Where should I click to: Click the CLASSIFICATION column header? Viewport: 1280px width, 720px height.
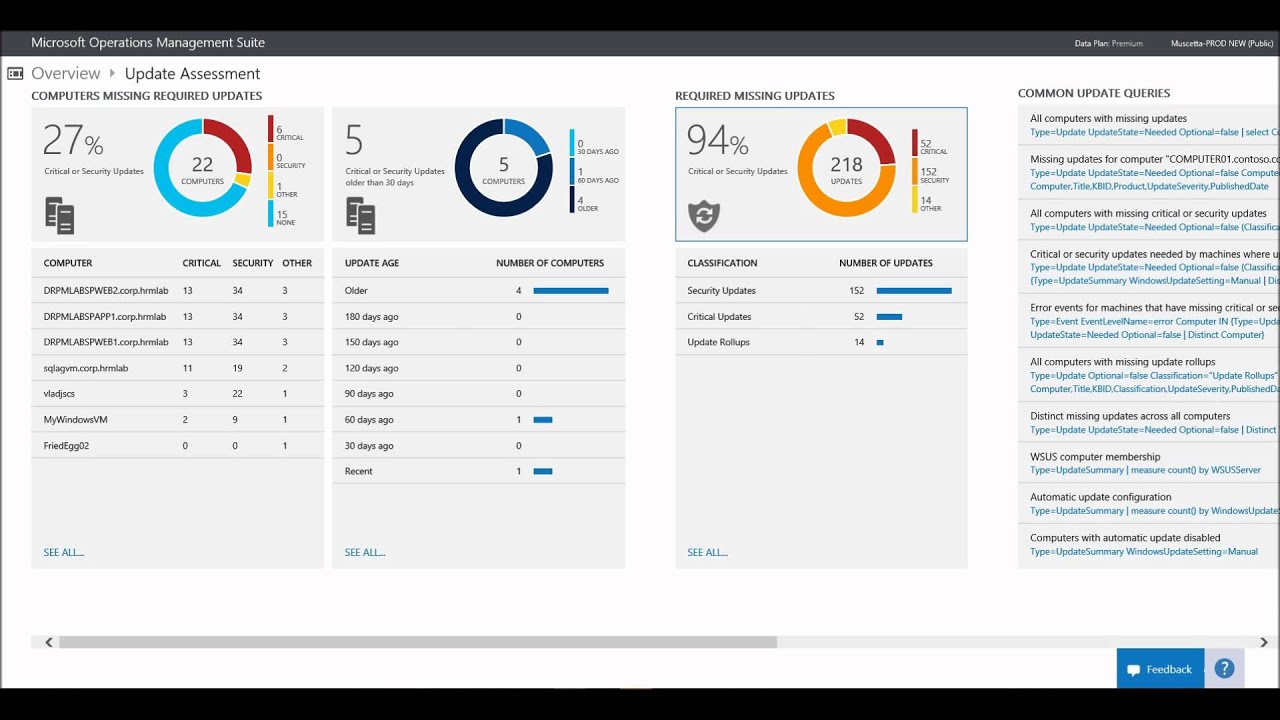pos(722,263)
